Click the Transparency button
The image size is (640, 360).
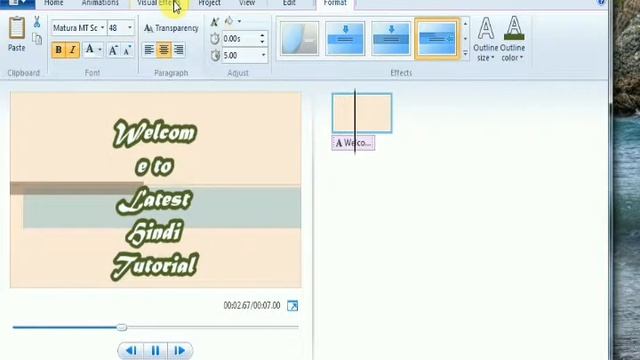[171, 28]
